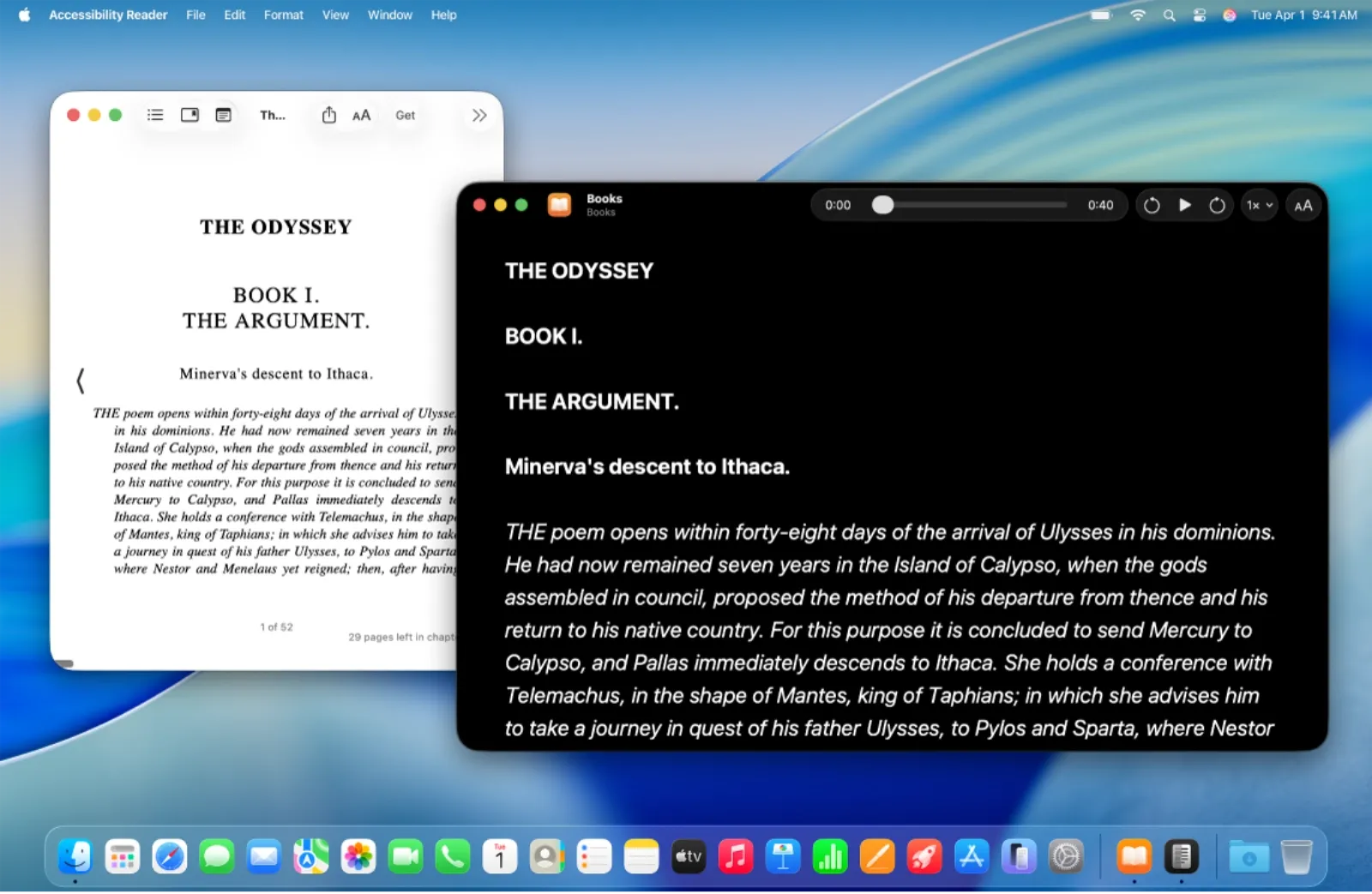Image resolution: width=1372 pixels, height=894 pixels.
Task: Launch Music from the Dock
Action: (x=736, y=855)
